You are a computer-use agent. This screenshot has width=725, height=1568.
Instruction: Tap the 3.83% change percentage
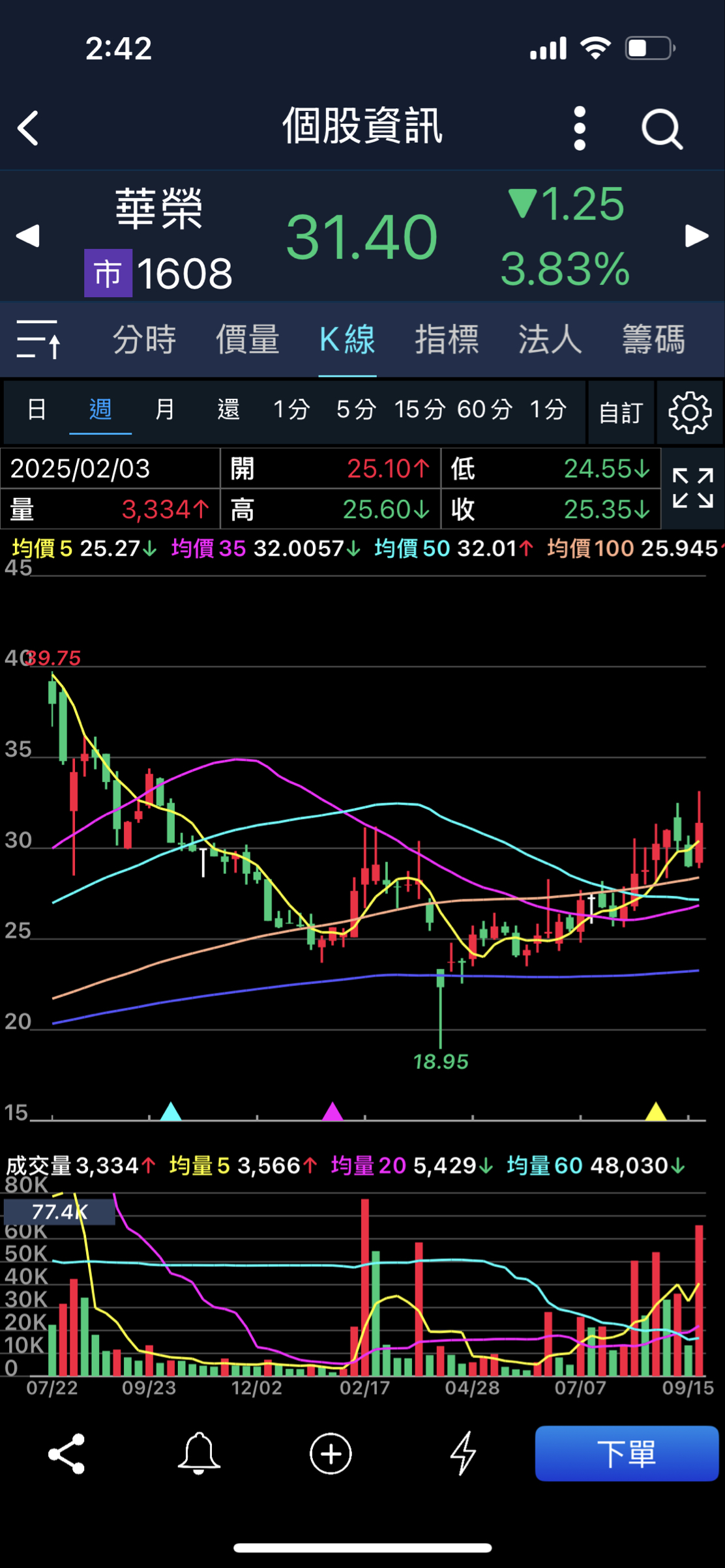(565, 269)
